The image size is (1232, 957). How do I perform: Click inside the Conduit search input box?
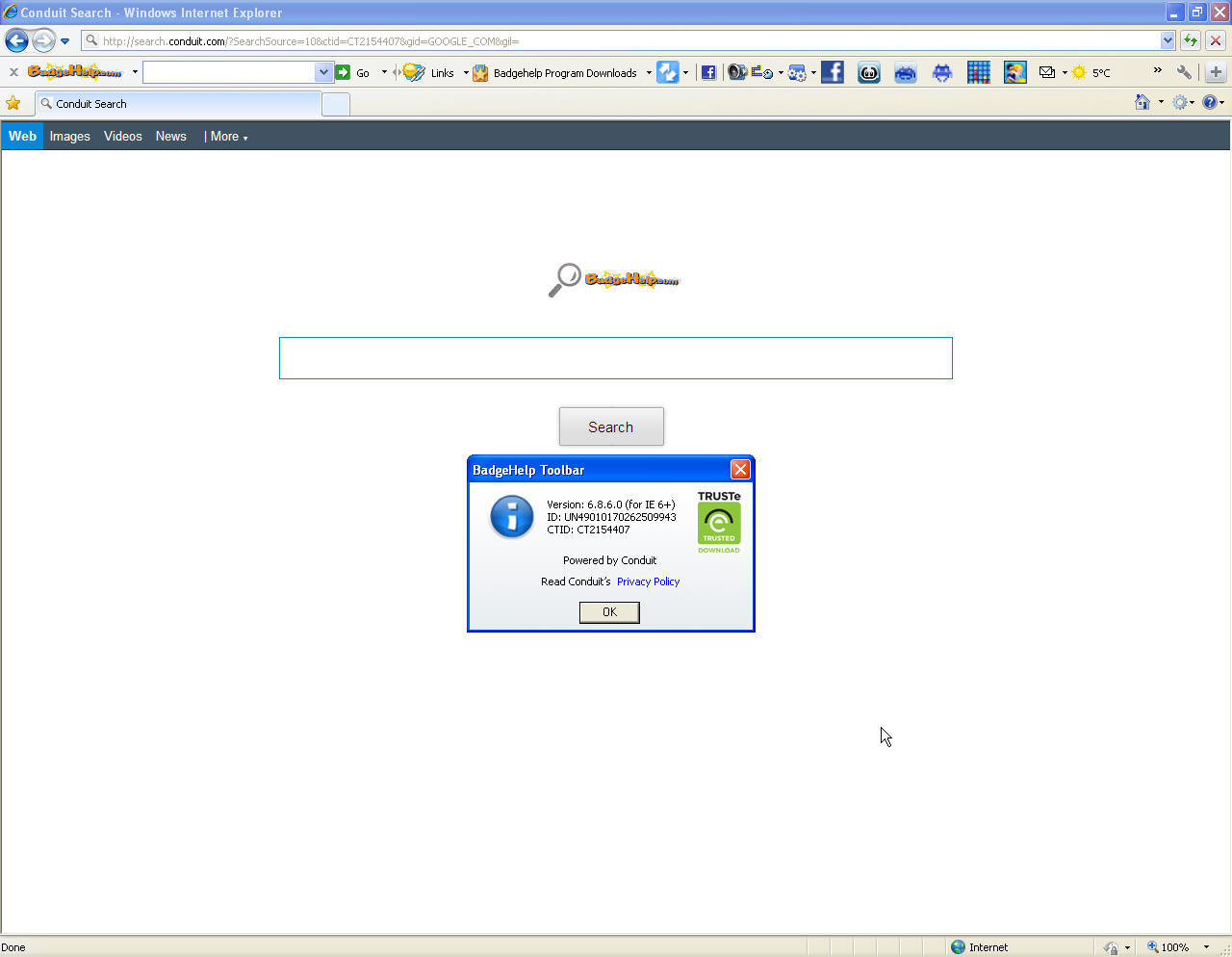615,357
